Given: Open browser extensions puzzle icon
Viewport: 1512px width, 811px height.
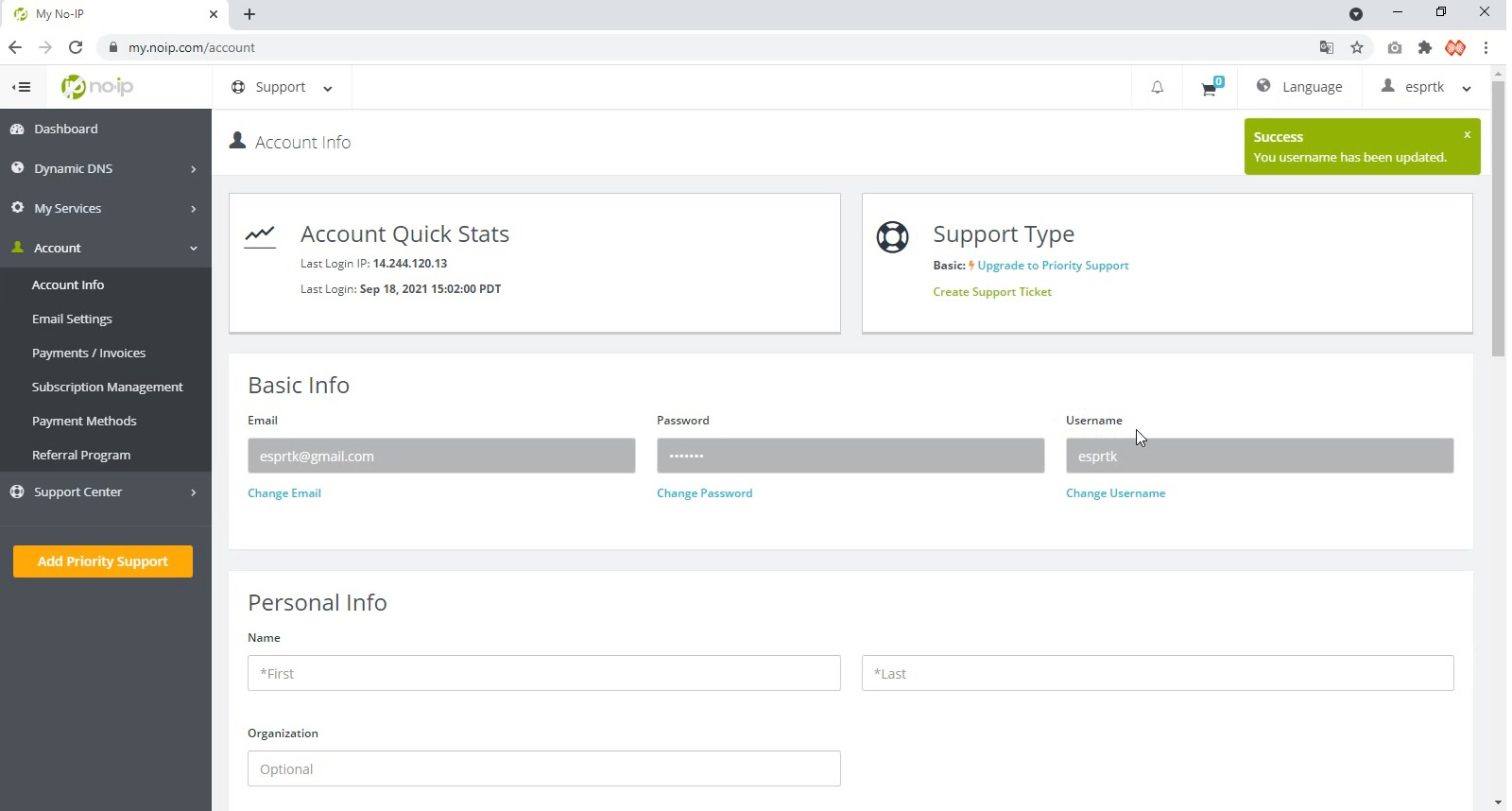Looking at the screenshot, I should pyautogui.click(x=1425, y=47).
